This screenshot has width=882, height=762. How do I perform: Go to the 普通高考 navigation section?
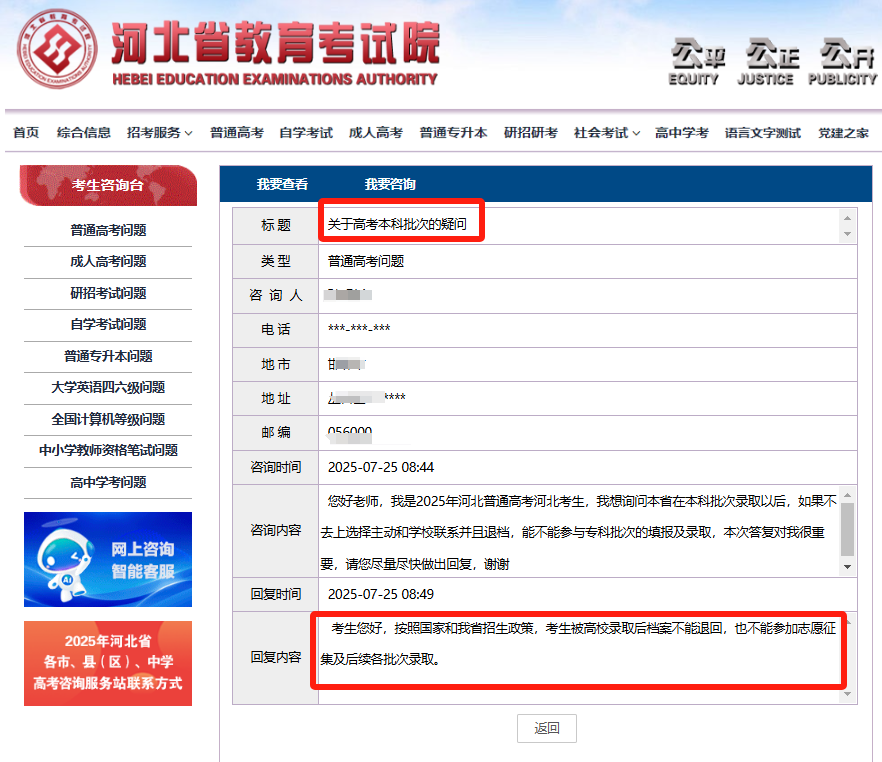(237, 133)
